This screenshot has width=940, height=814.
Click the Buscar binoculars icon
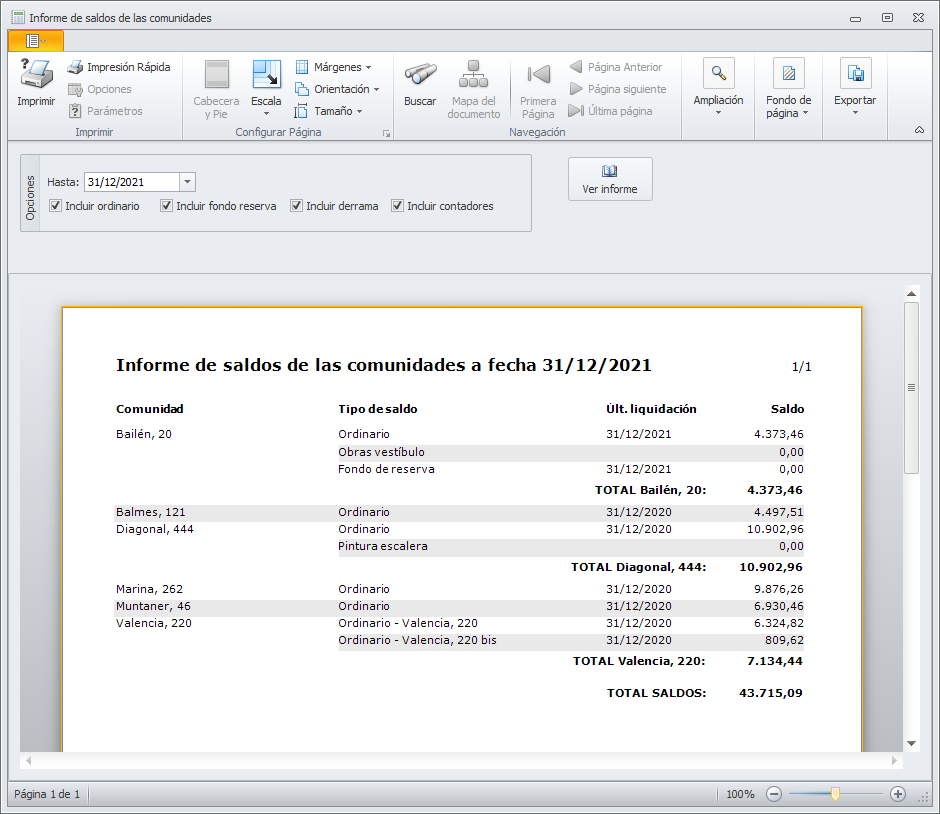pos(420,76)
